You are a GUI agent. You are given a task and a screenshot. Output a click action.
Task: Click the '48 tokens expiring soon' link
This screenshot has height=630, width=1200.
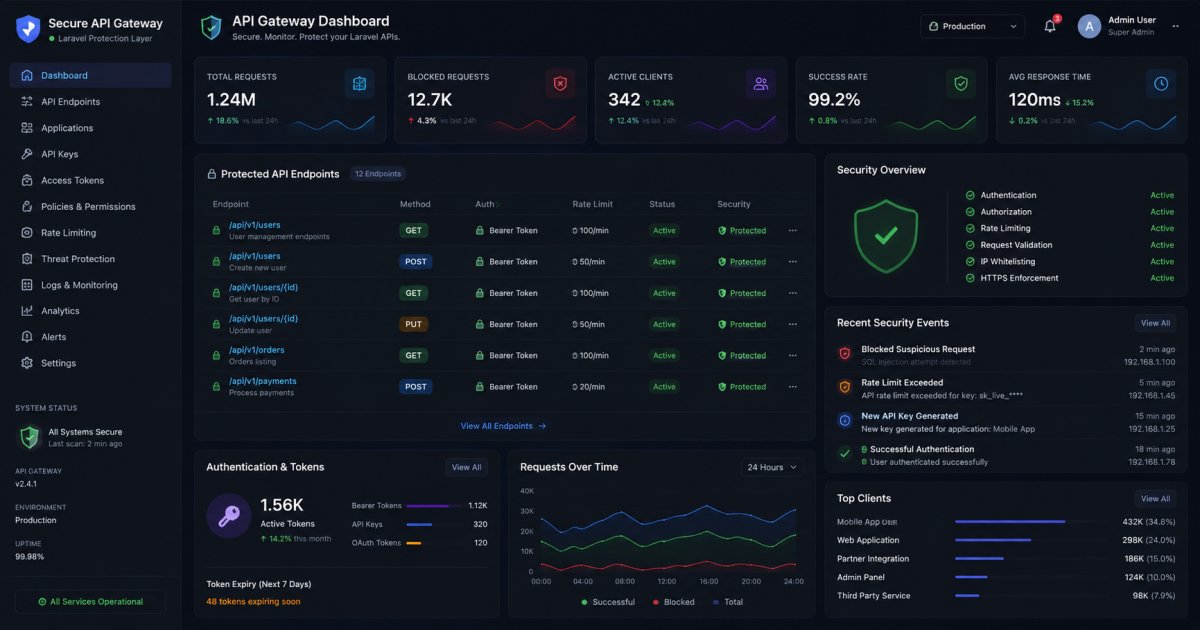coord(253,601)
